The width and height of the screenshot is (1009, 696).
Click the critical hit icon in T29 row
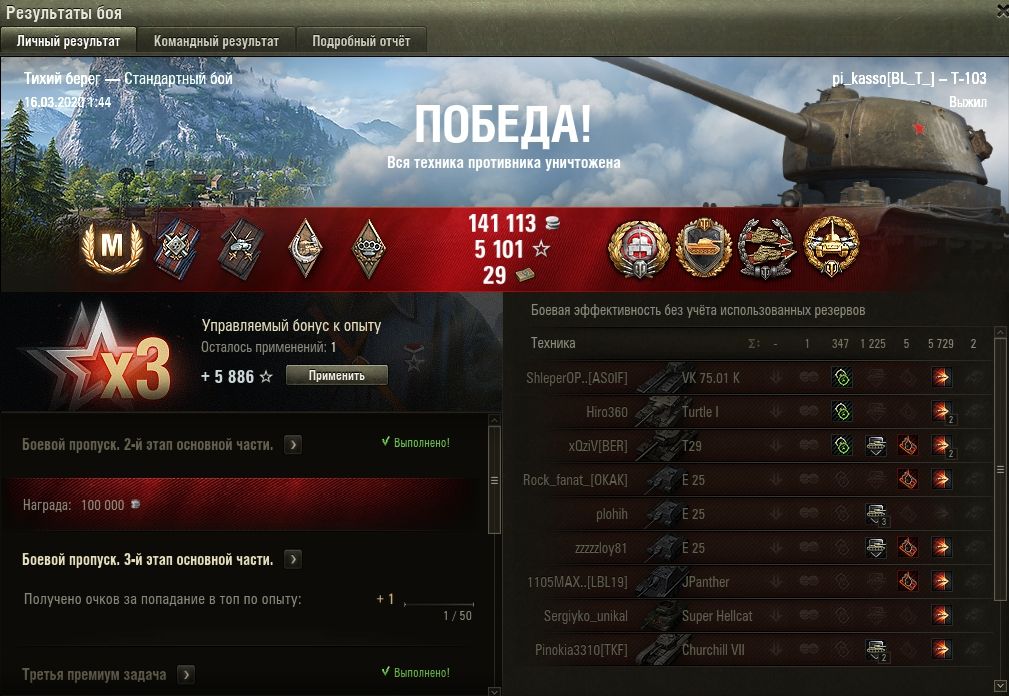907,446
